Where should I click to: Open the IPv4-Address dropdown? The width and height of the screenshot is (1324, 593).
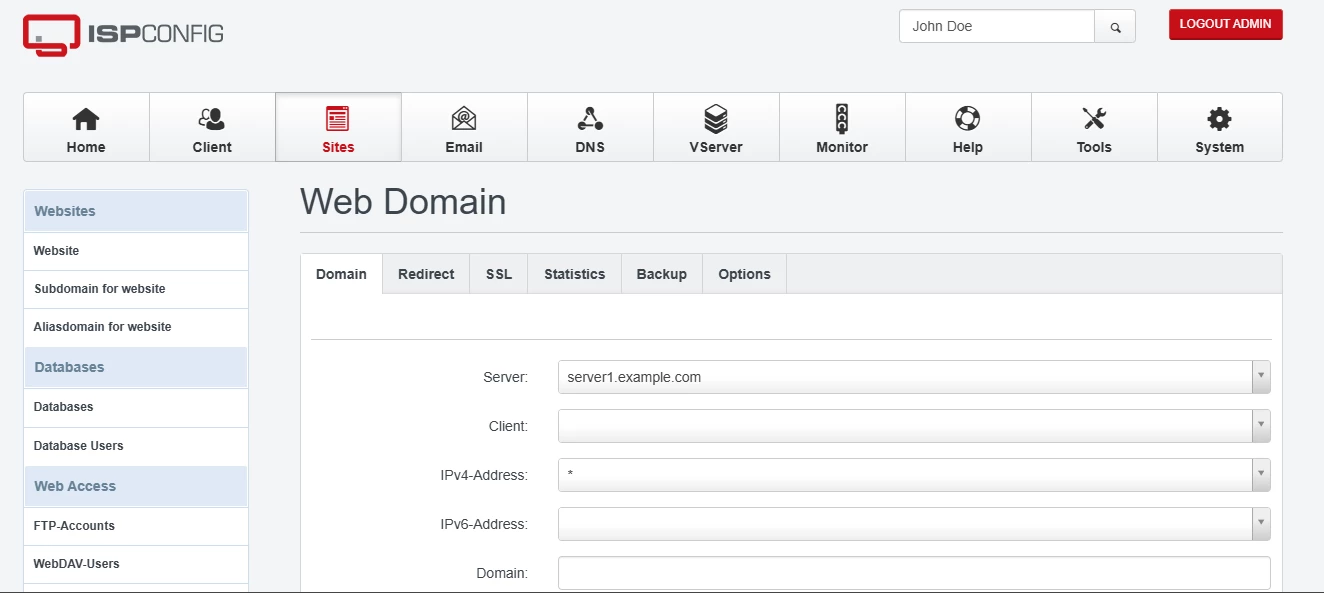pos(1259,475)
